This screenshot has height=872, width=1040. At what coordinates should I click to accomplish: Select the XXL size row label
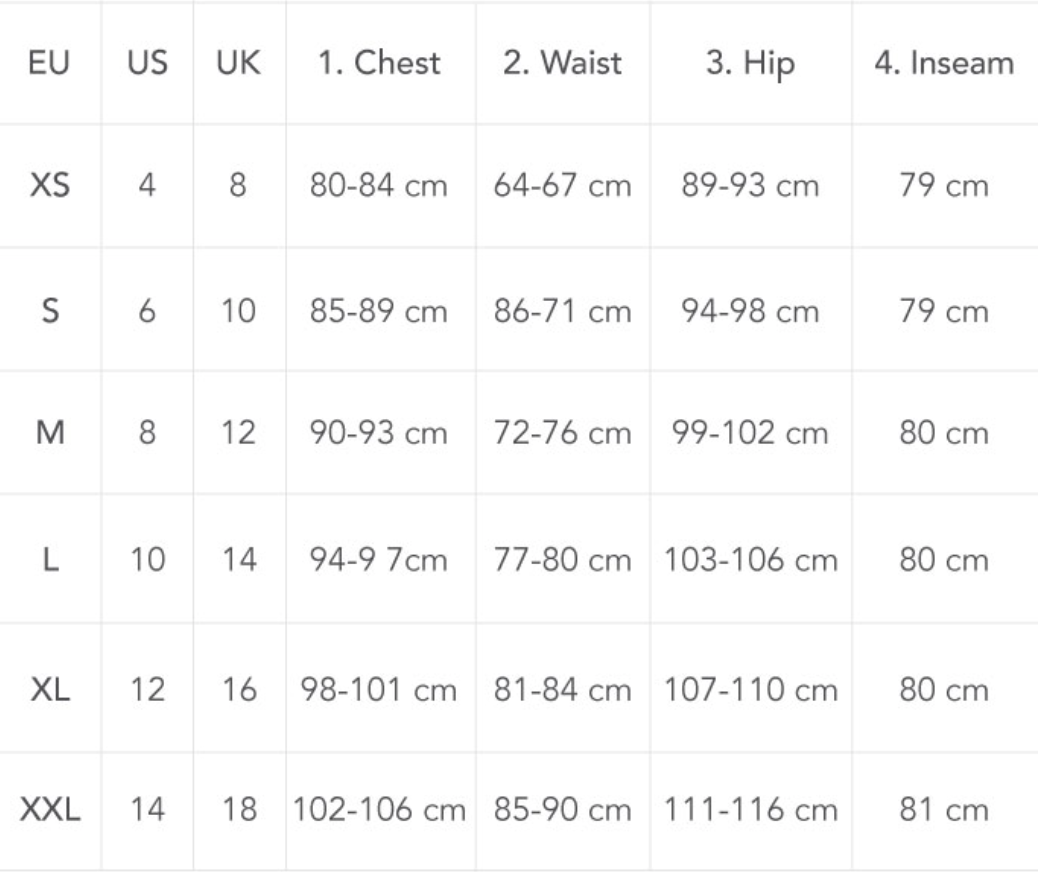(x=49, y=810)
